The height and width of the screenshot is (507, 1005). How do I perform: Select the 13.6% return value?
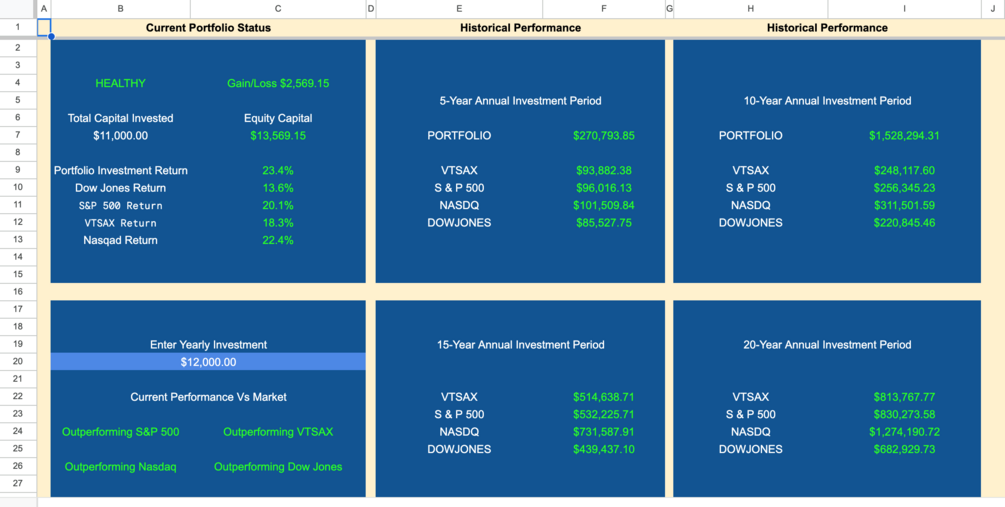pos(278,188)
